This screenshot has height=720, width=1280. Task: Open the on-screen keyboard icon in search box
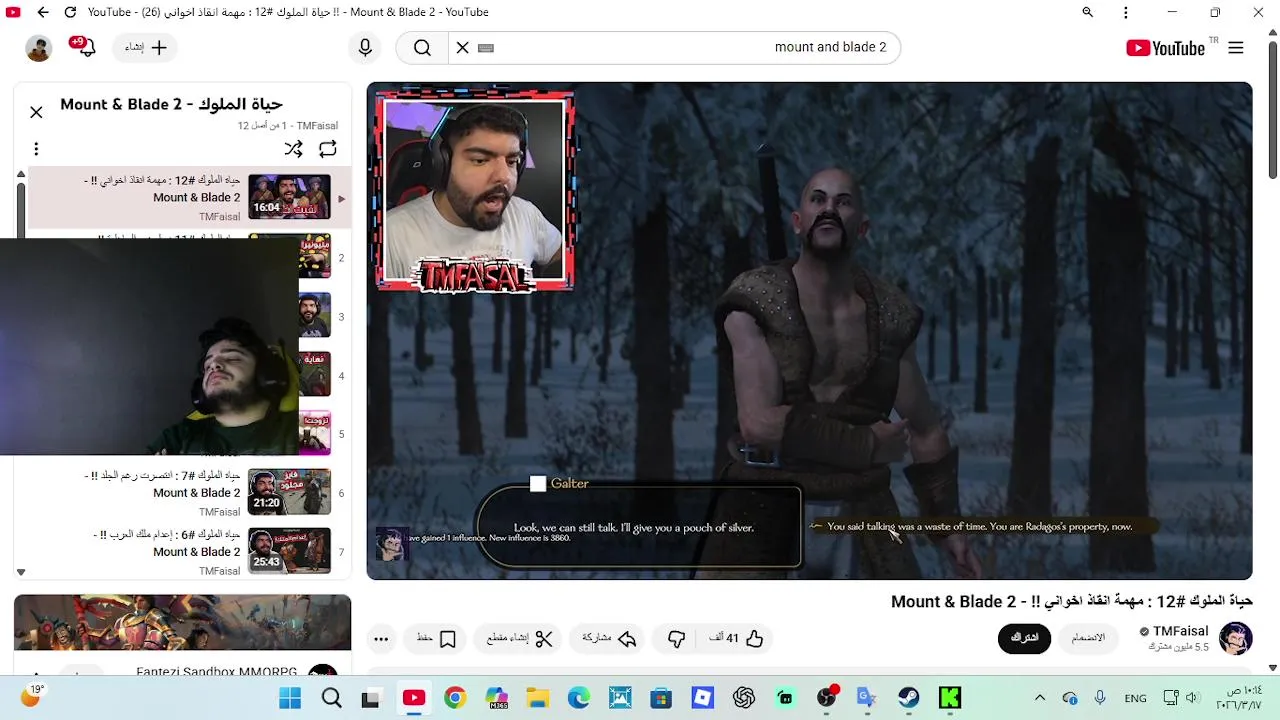[486, 47]
